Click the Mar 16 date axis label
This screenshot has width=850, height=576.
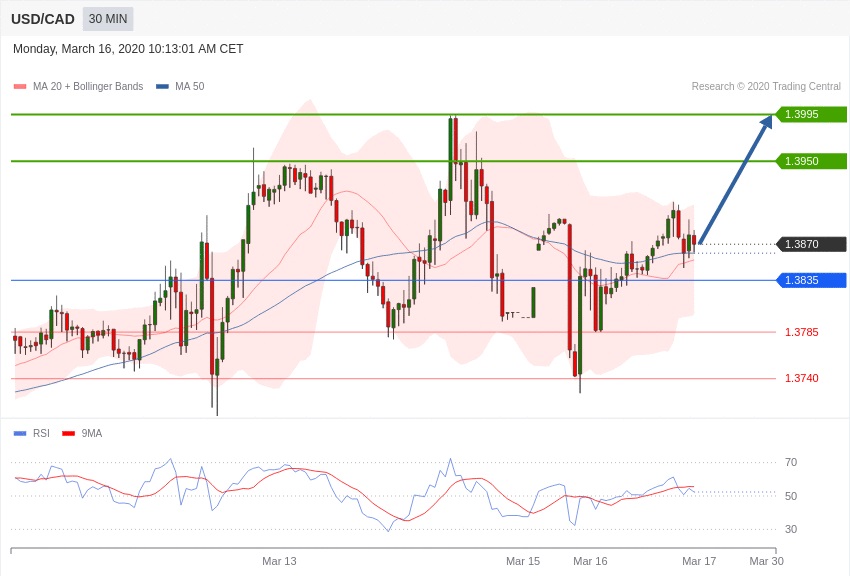[590, 561]
